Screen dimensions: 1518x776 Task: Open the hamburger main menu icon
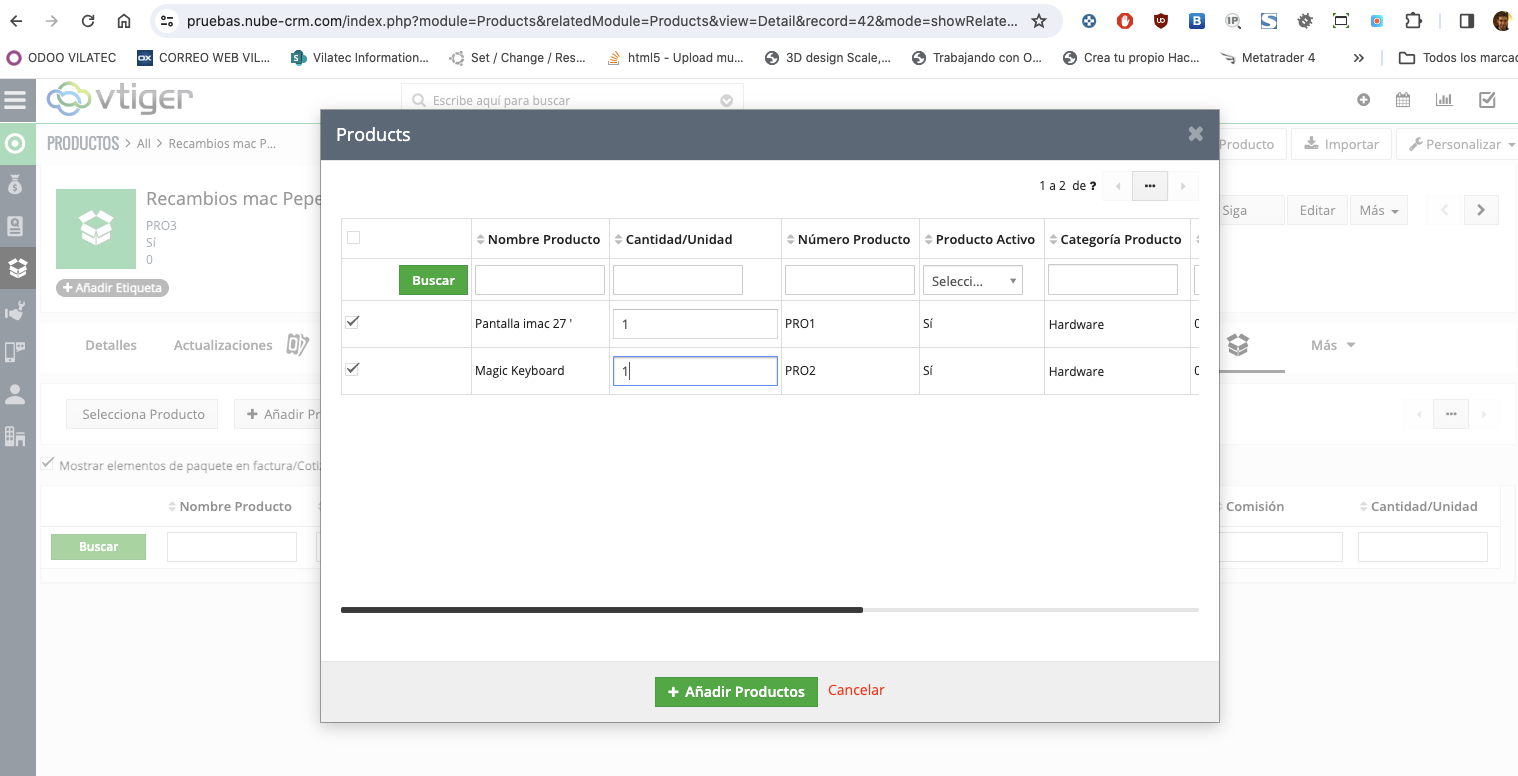tap(15, 100)
